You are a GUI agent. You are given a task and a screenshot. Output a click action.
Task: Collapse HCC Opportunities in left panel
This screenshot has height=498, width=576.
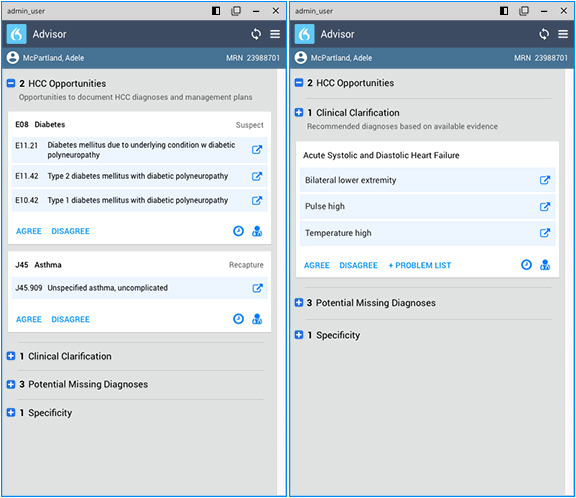point(11,83)
